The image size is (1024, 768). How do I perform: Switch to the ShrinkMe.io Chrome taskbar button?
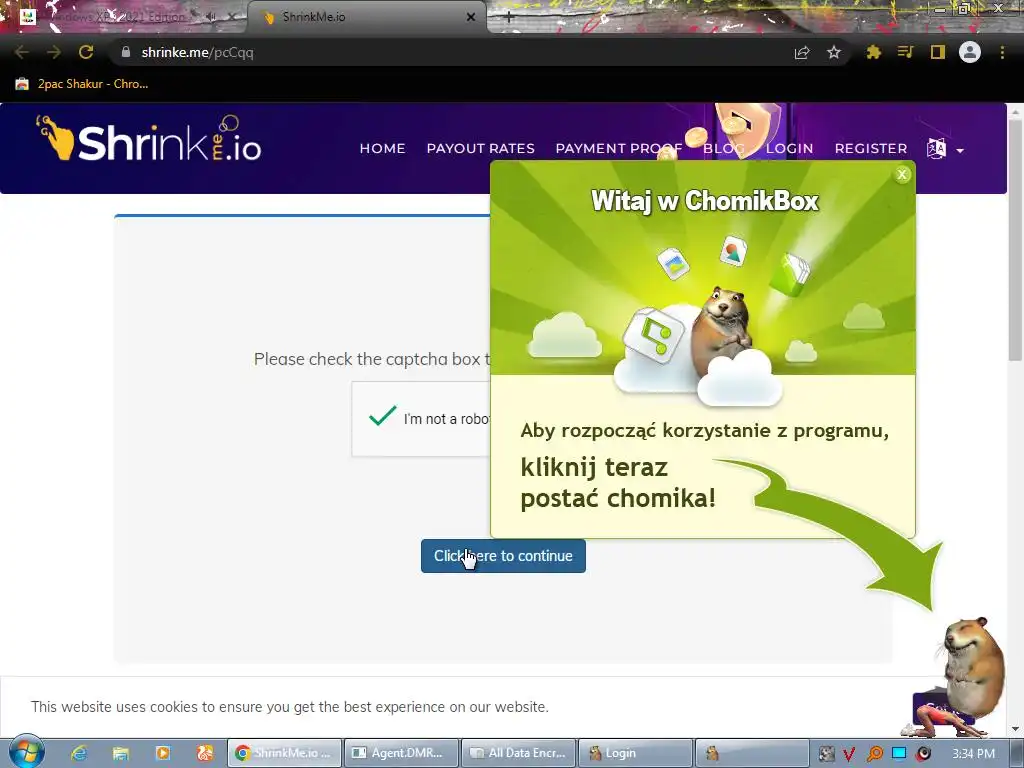(x=284, y=753)
